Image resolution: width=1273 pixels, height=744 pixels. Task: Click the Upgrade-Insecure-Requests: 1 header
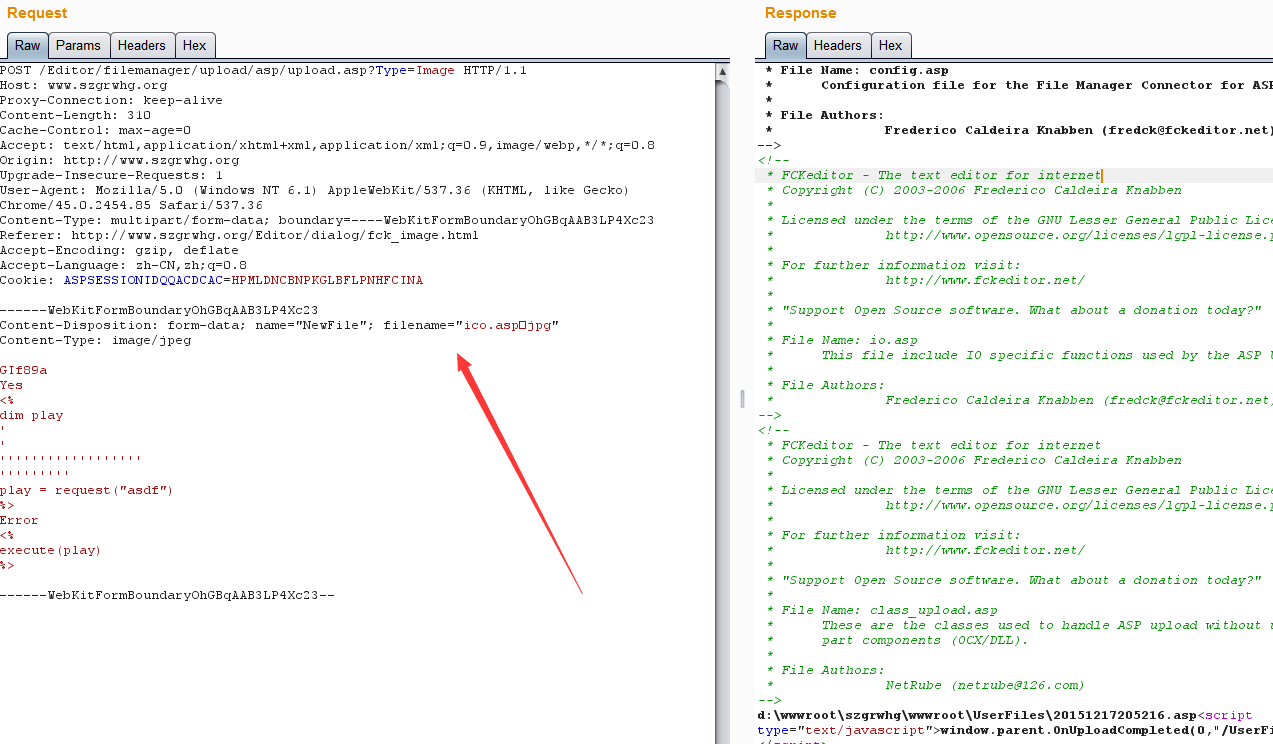pos(111,175)
